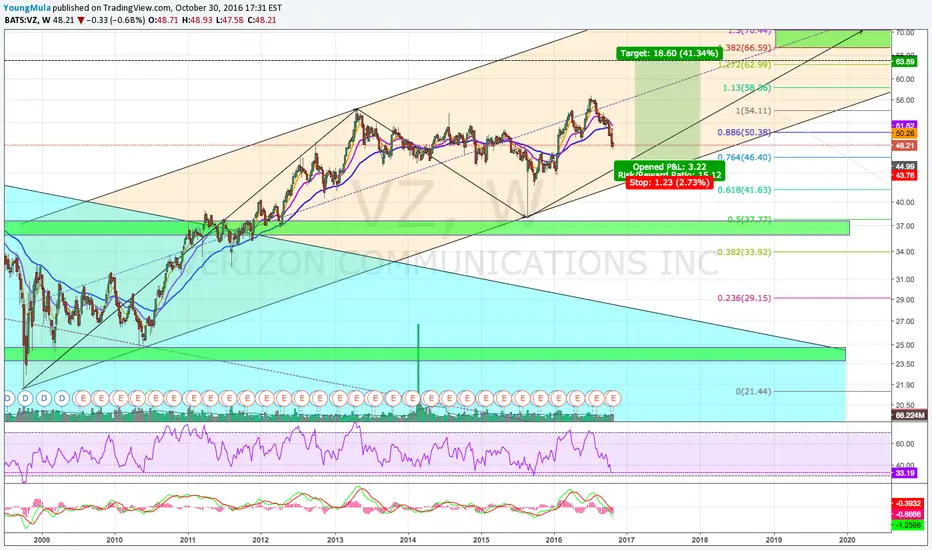Image resolution: width=932 pixels, height=550 pixels.
Task: Click the 2012 year label on time axis
Action: pyautogui.click(x=260, y=540)
